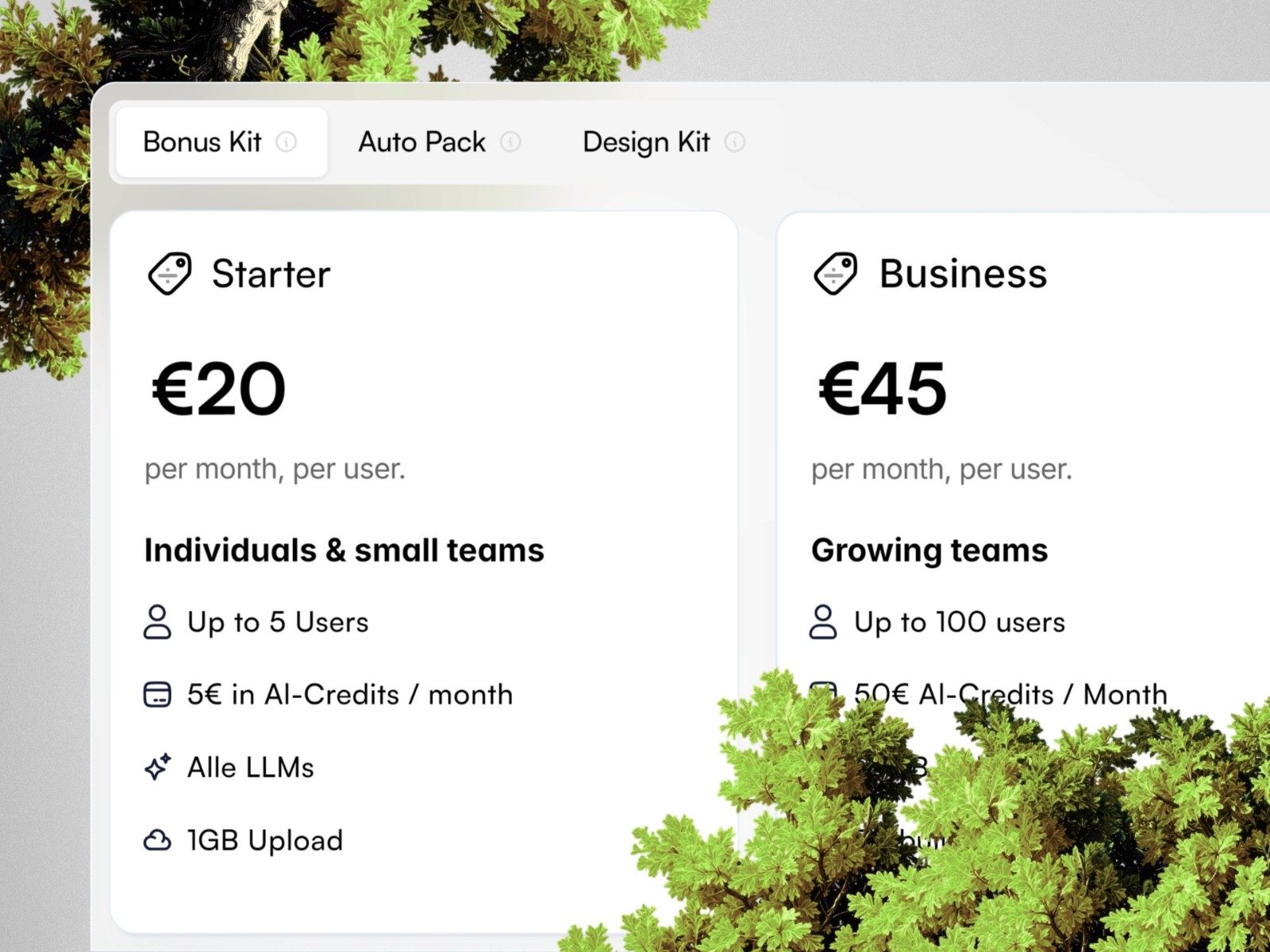
Task: Open the Design Kit tab
Action: [x=646, y=142]
